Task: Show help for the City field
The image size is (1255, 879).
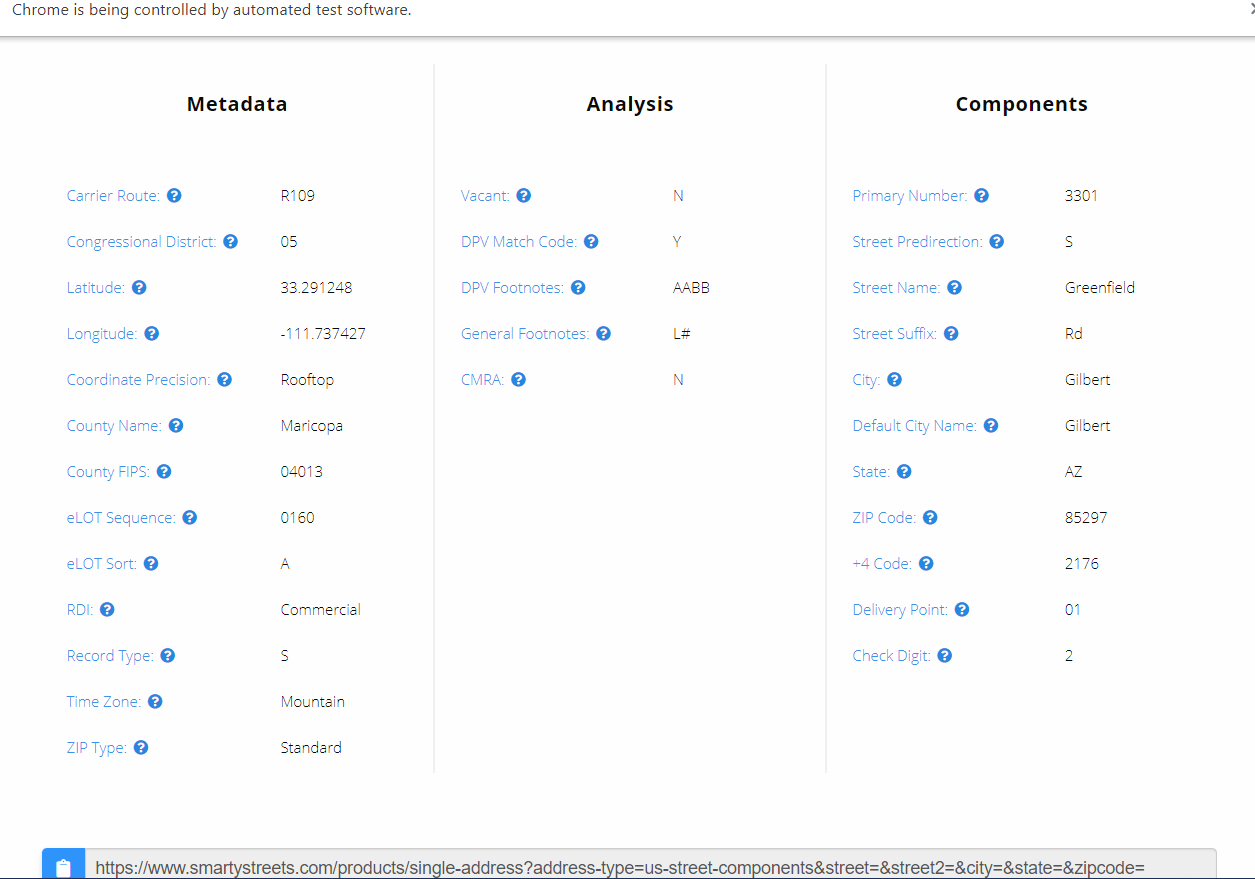Action: pos(895,380)
